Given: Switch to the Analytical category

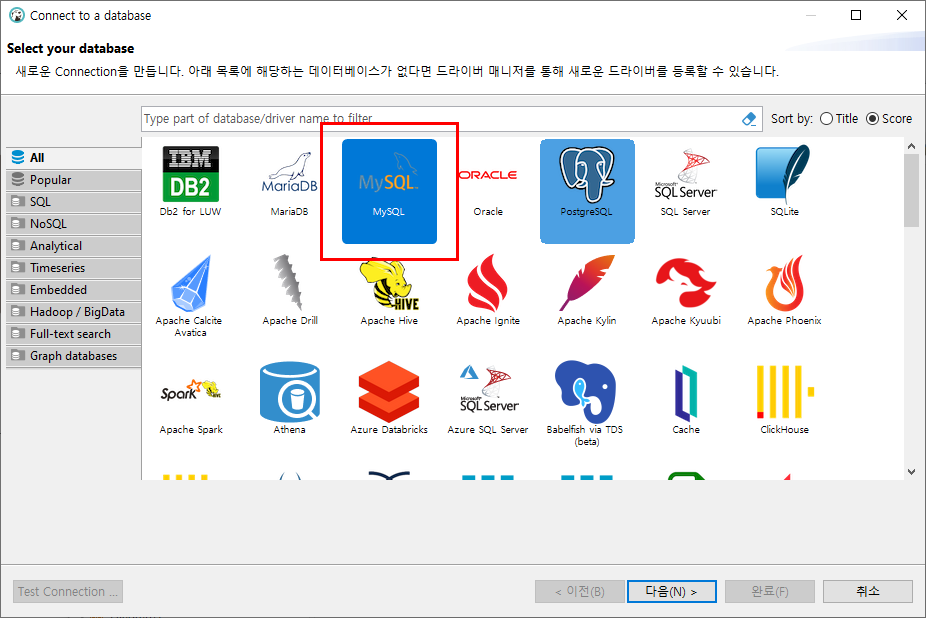Looking at the screenshot, I should [x=74, y=246].
